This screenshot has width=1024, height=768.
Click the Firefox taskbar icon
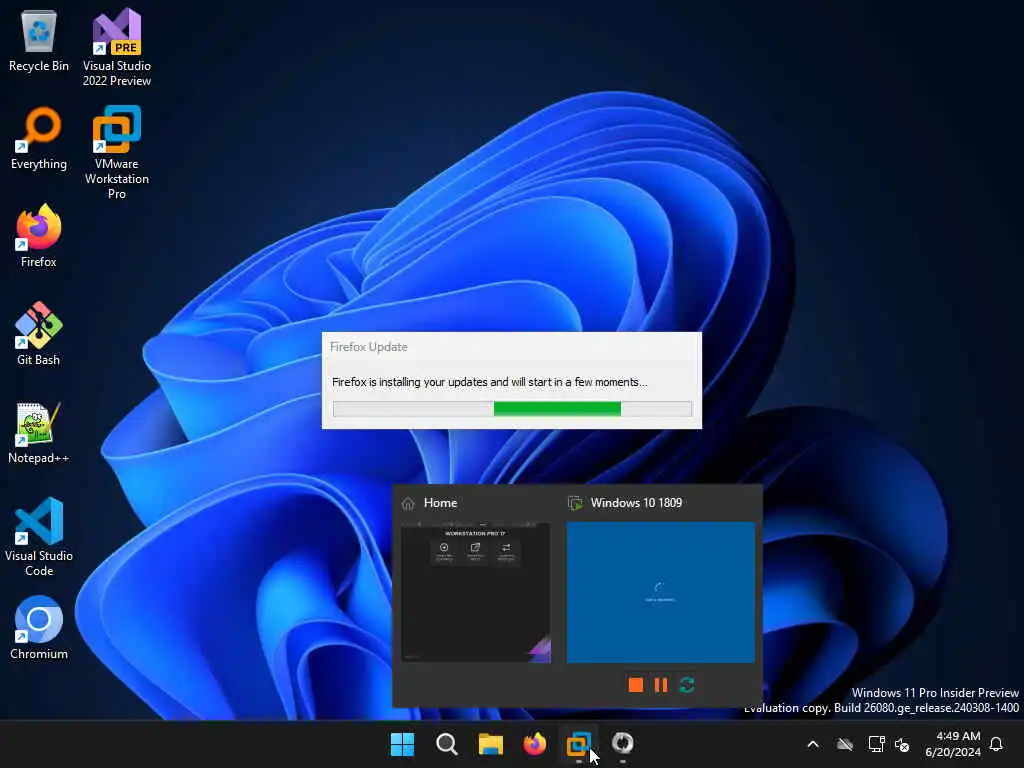click(534, 744)
